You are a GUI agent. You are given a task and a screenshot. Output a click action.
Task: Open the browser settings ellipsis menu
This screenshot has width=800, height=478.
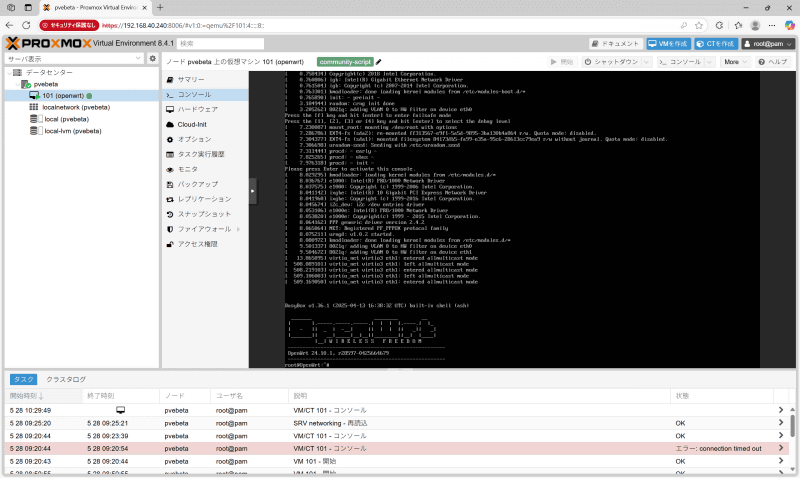pyautogui.click(x=772, y=26)
